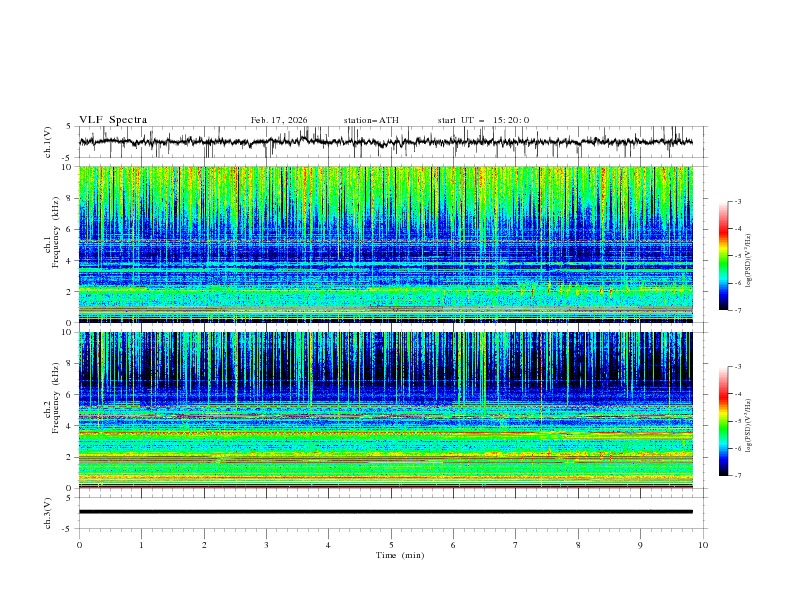Click the ch.1 spectrogram color scale bar
Screen dimensions: 792x612
pyautogui.click(x=724, y=256)
